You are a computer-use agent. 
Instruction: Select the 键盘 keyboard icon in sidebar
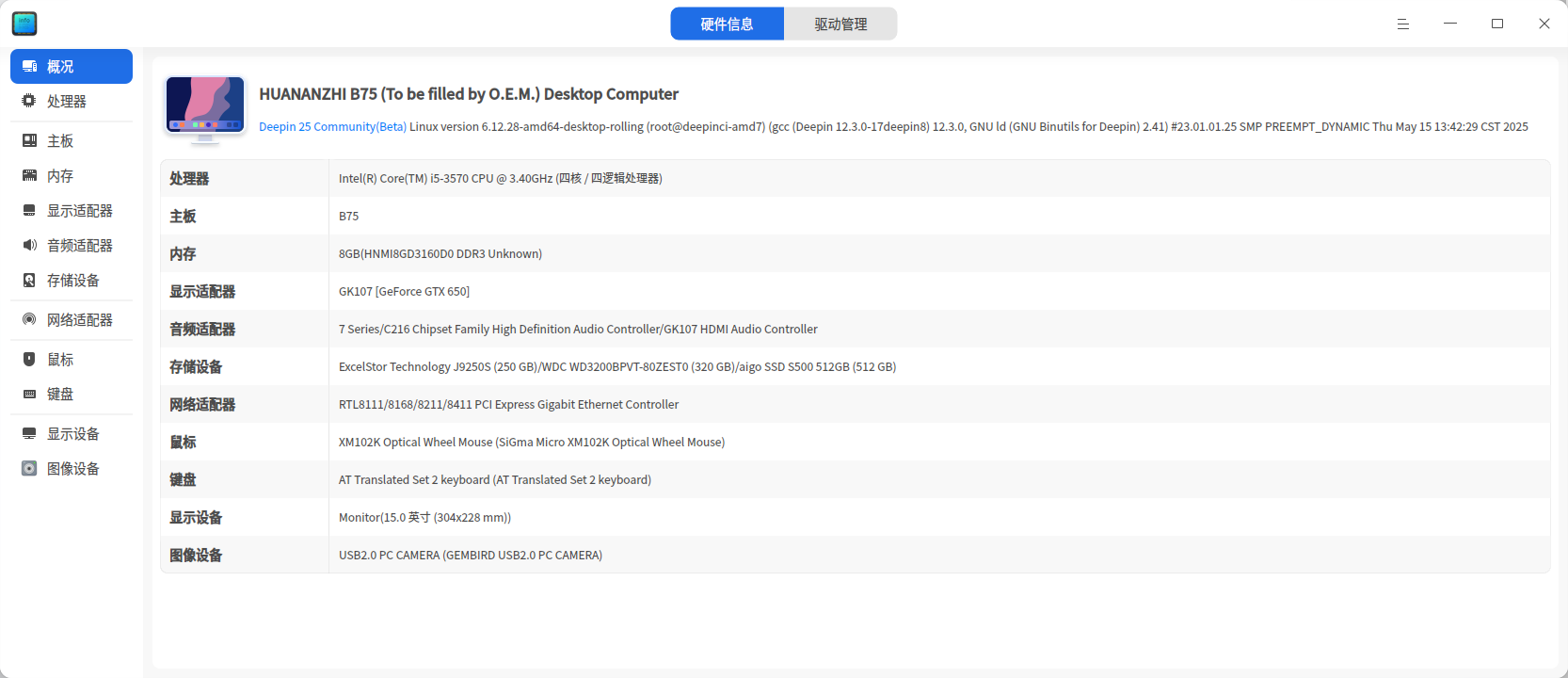coord(29,395)
